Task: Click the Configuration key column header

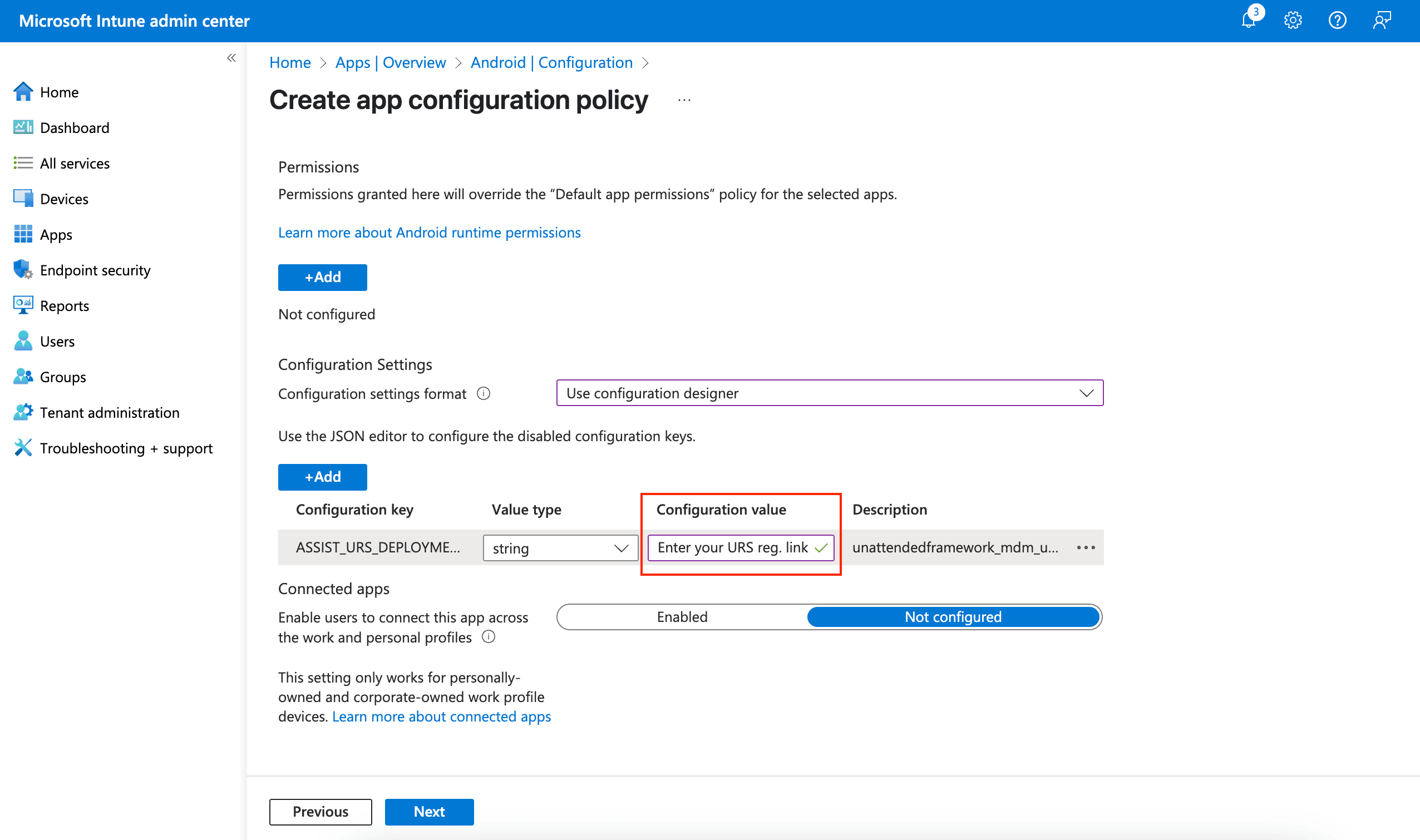Action: 354,510
